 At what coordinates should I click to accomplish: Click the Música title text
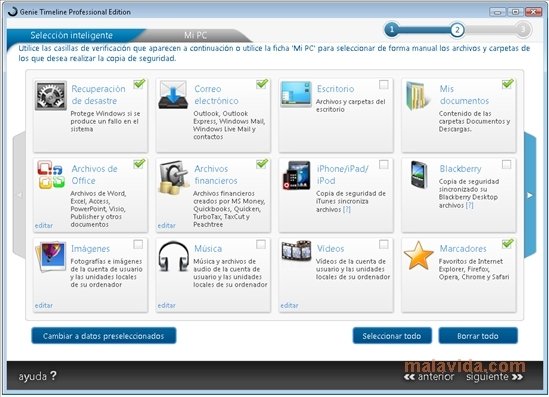[x=208, y=249]
